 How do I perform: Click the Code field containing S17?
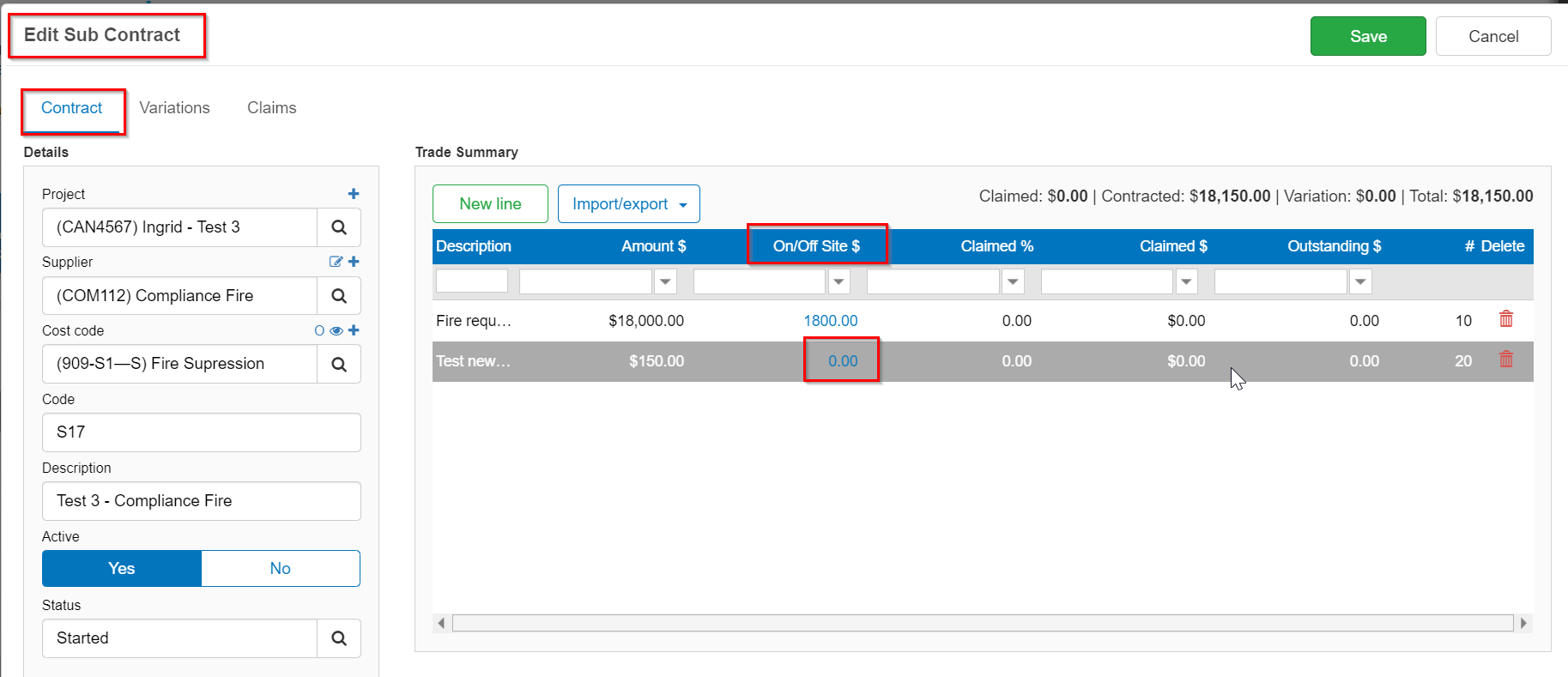[x=202, y=432]
